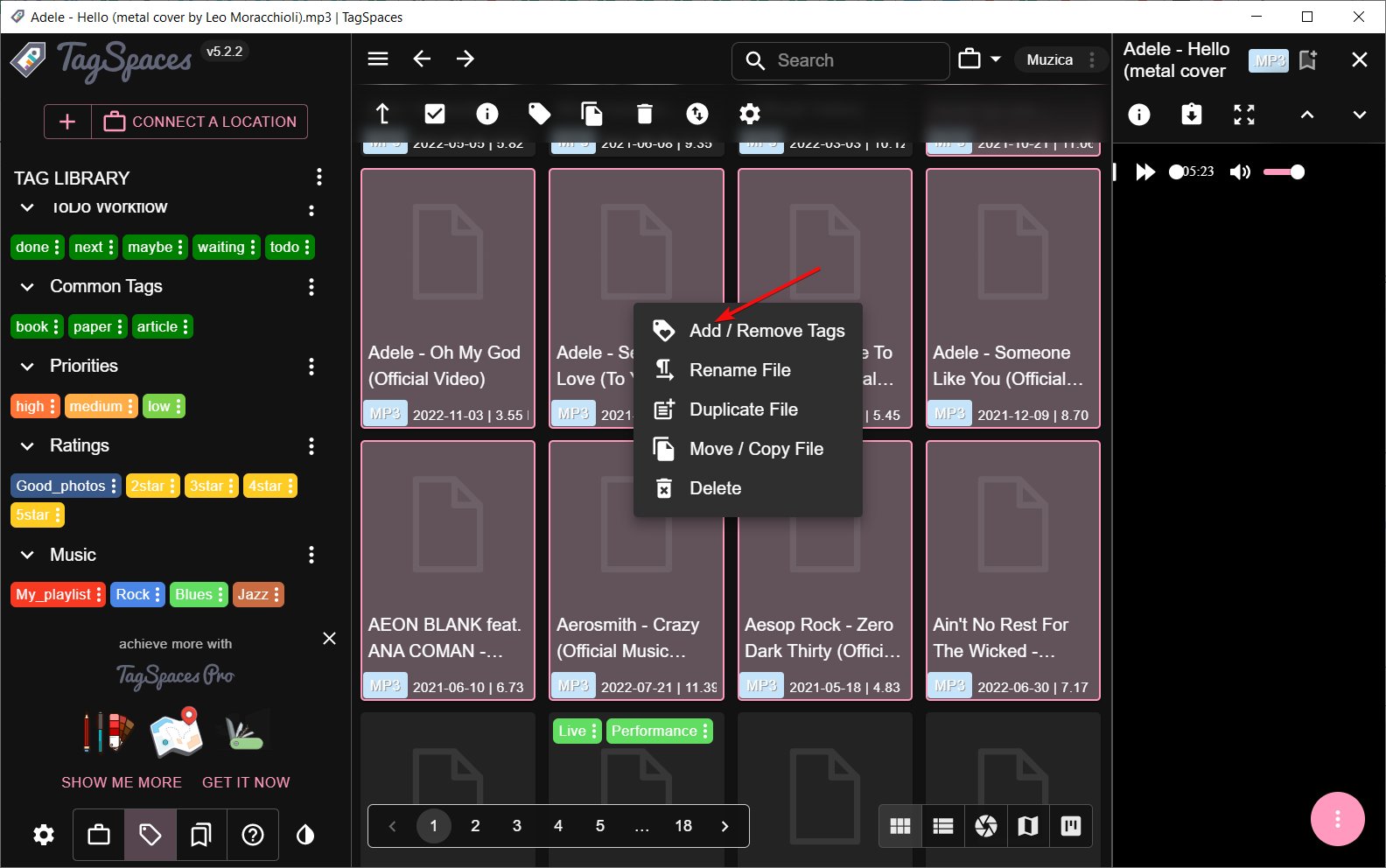Viewport: 1386px width, 868px height.
Task: Collapse the Common Tags group
Action: click(27, 287)
